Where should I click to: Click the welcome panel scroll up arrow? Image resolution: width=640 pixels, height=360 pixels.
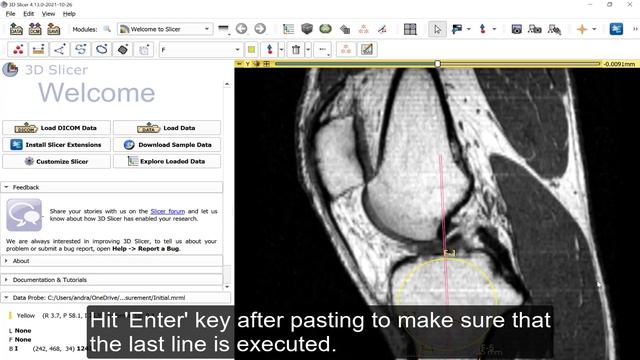point(227,84)
